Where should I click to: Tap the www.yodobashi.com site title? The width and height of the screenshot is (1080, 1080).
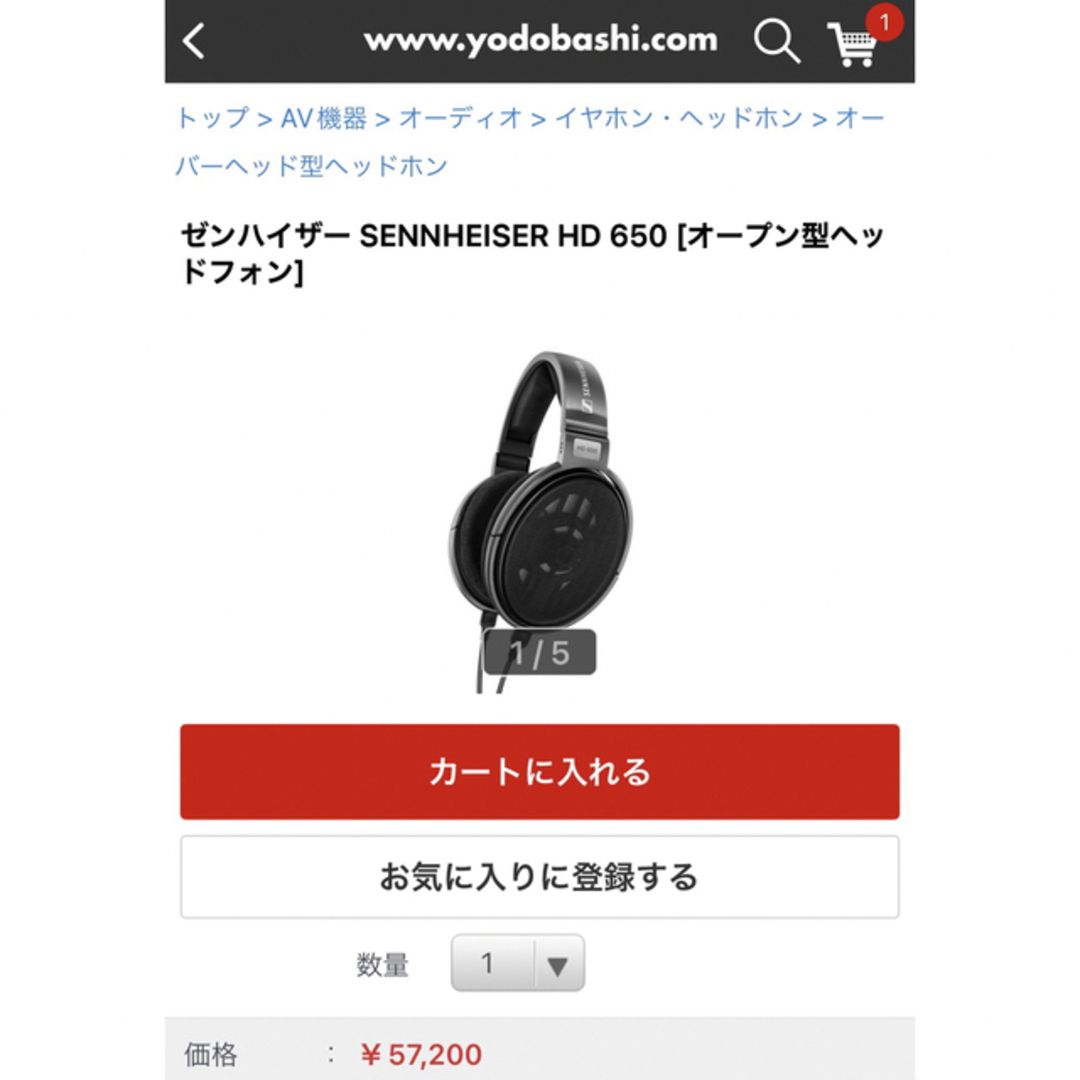[x=541, y=40]
